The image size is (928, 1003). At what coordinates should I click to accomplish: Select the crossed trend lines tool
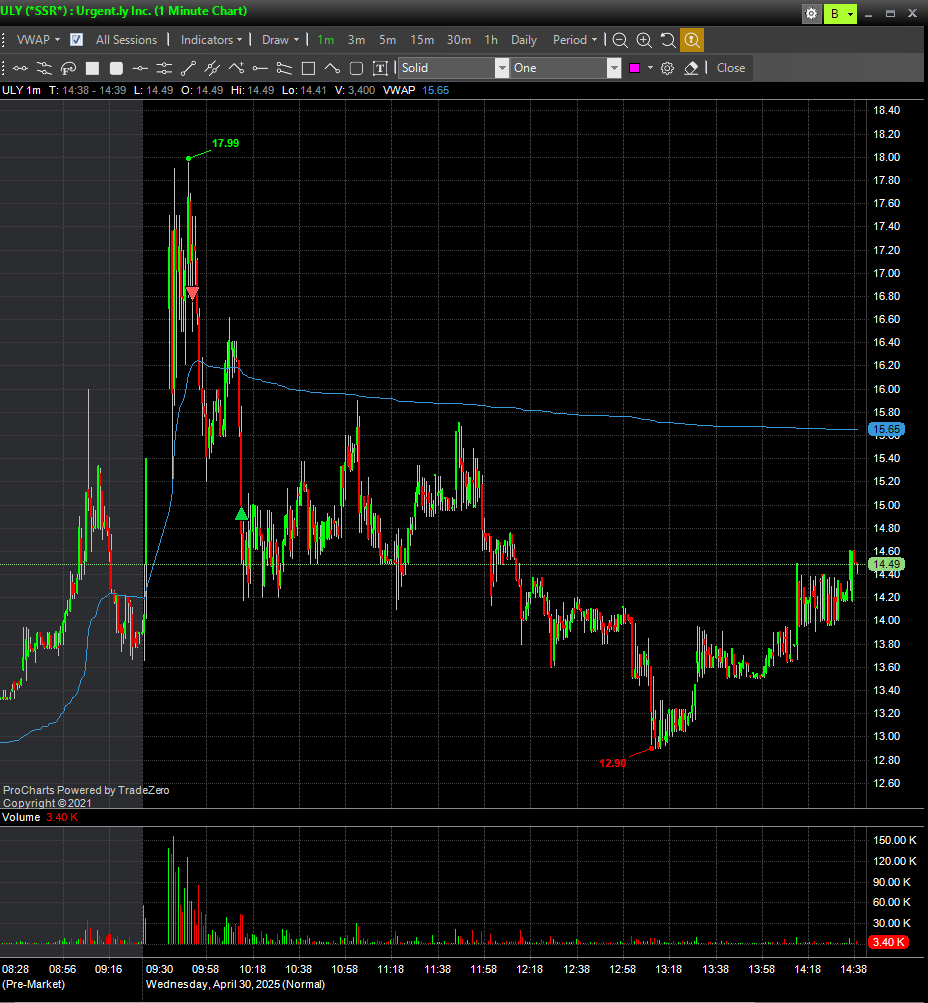pos(212,68)
